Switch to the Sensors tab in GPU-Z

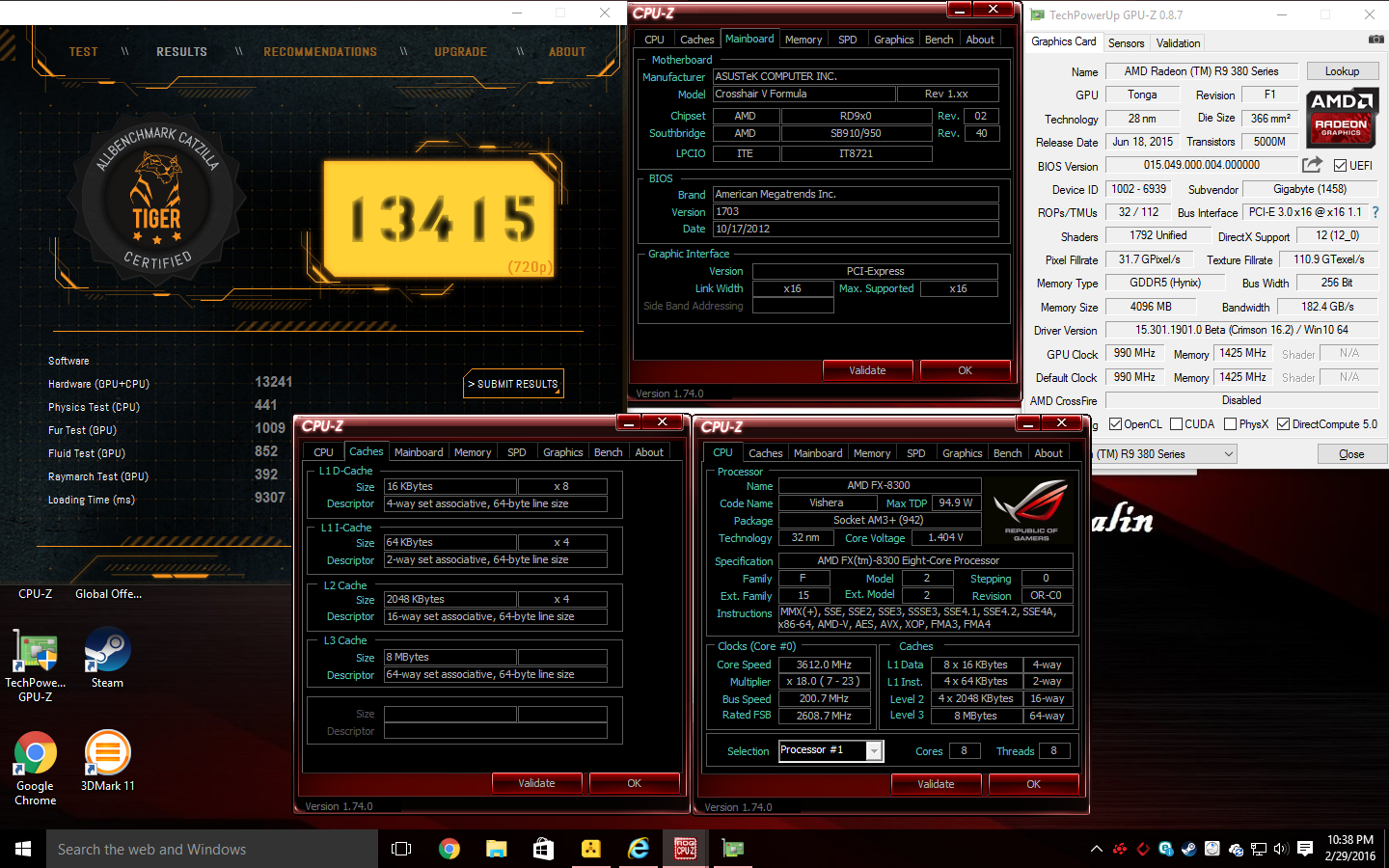[x=1126, y=43]
